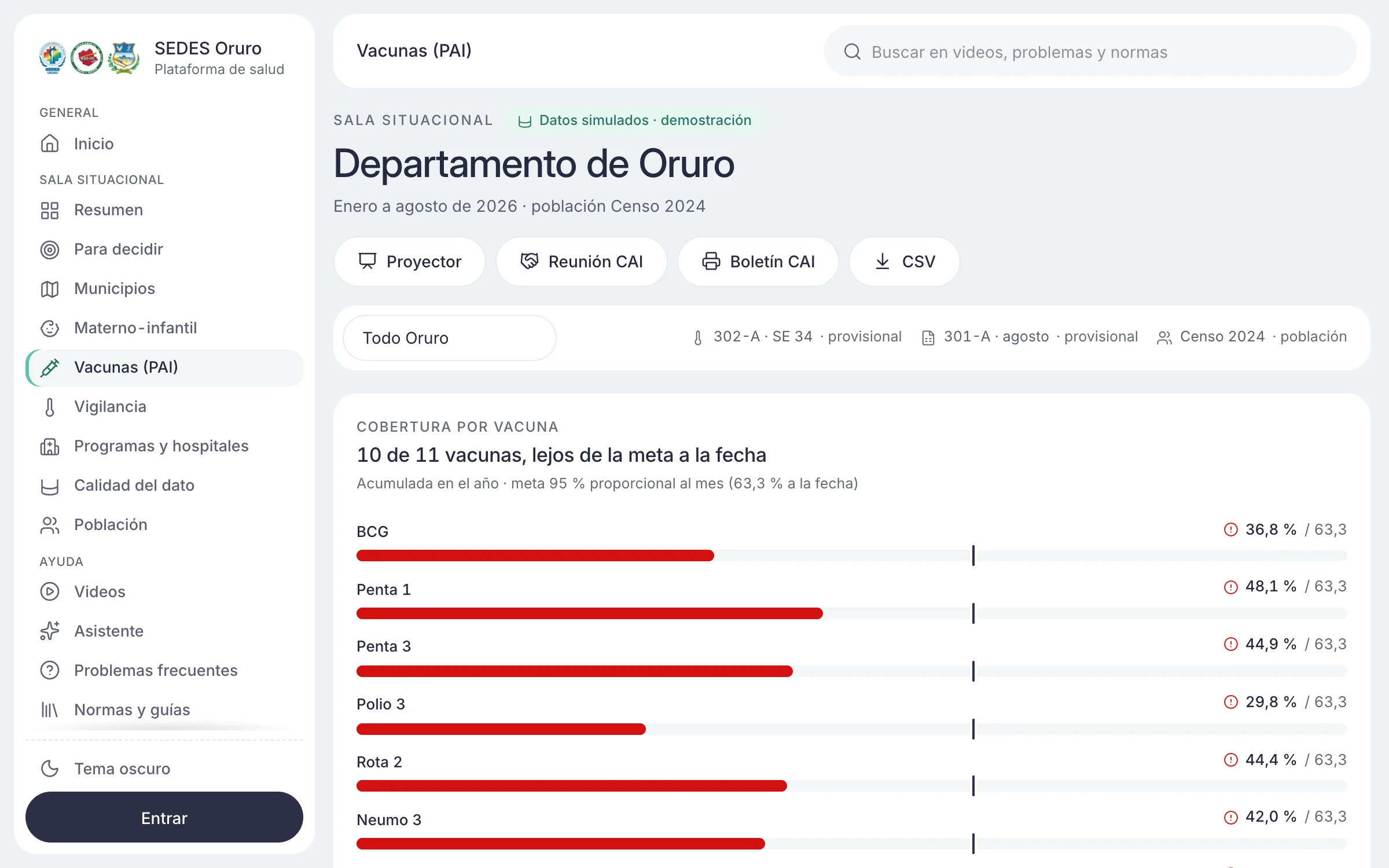This screenshot has width=1389, height=868.
Task: Select the Resumen grid icon
Action: (x=50, y=210)
